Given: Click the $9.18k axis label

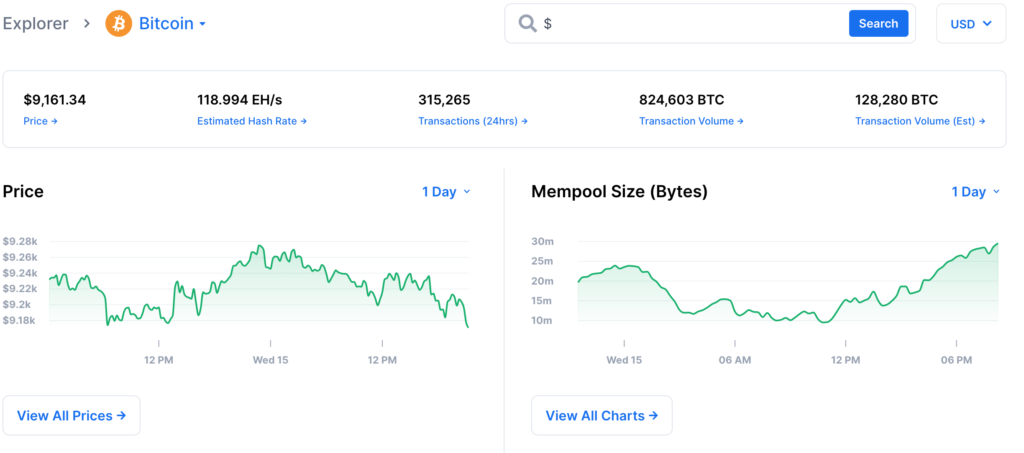Looking at the screenshot, I should [20, 320].
